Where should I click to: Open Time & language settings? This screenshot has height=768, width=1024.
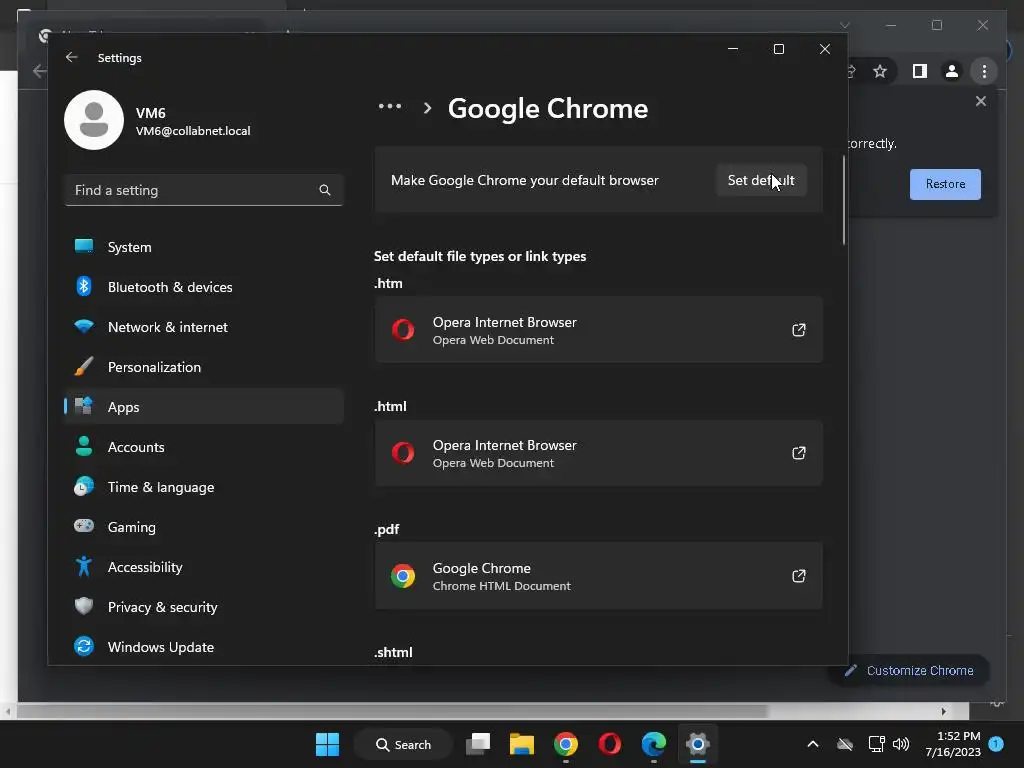click(x=204, y=487)
